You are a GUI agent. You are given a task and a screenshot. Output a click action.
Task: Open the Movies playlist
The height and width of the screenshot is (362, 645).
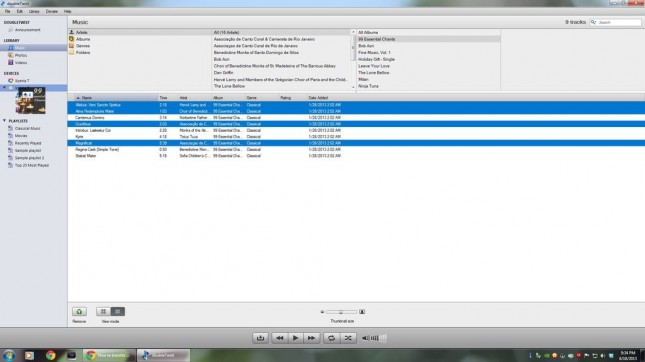(x=21, y=136)
